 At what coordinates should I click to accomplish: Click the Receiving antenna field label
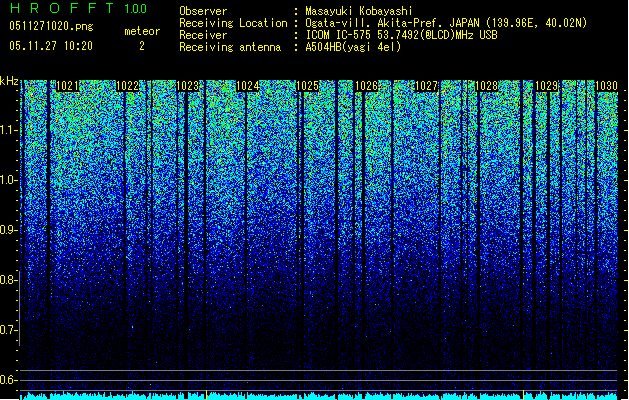[230, 47]
